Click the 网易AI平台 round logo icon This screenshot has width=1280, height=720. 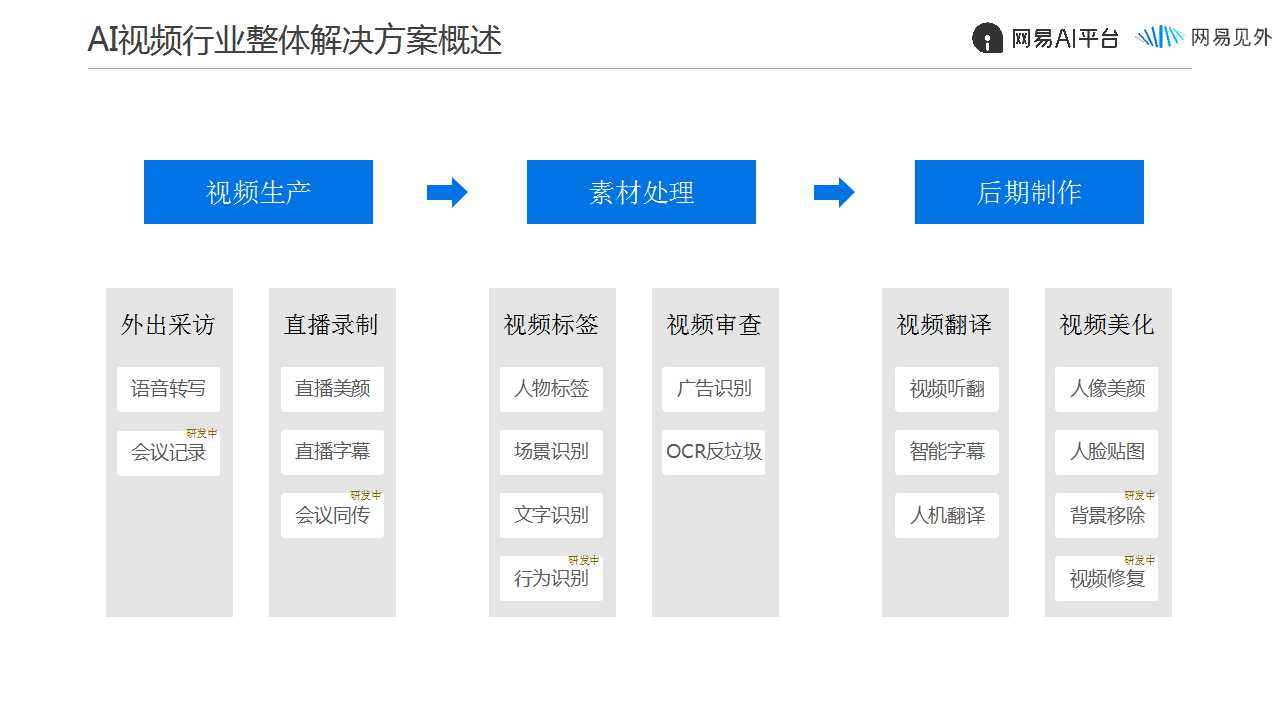(987, 38)
